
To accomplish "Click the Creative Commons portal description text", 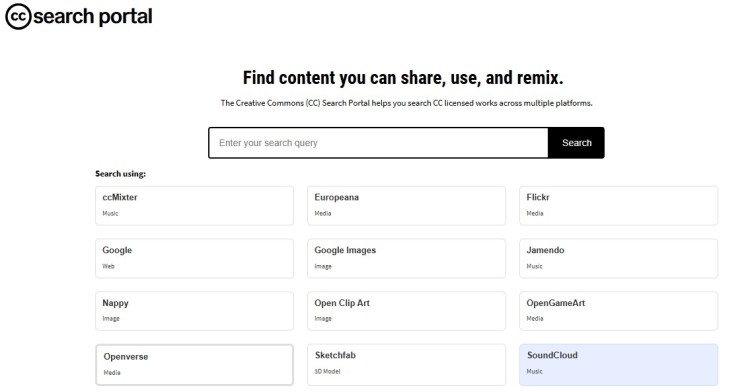I will tap(406, 103).
